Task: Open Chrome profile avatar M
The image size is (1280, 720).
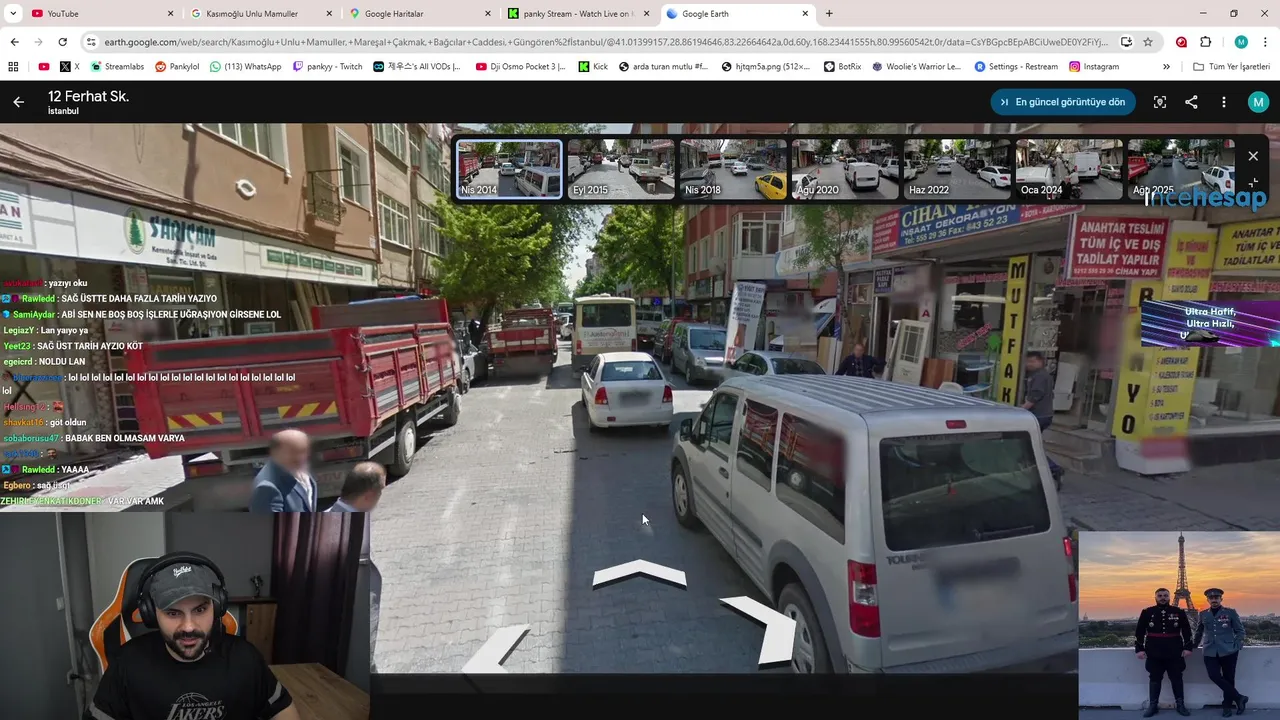Action: (1241, 42)
